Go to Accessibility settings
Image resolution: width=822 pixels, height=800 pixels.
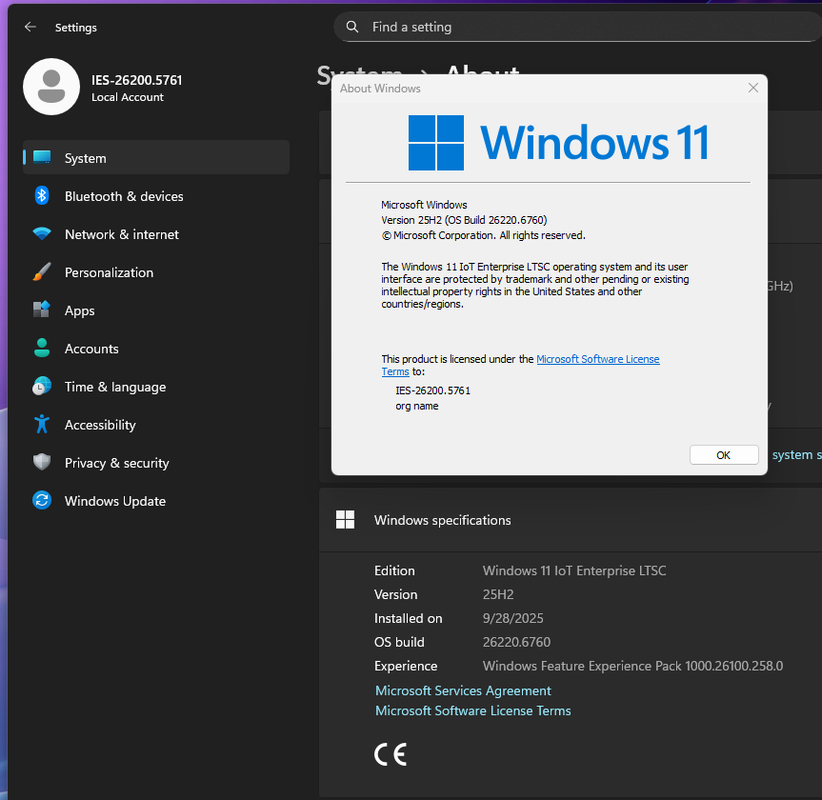pos(156,424)
